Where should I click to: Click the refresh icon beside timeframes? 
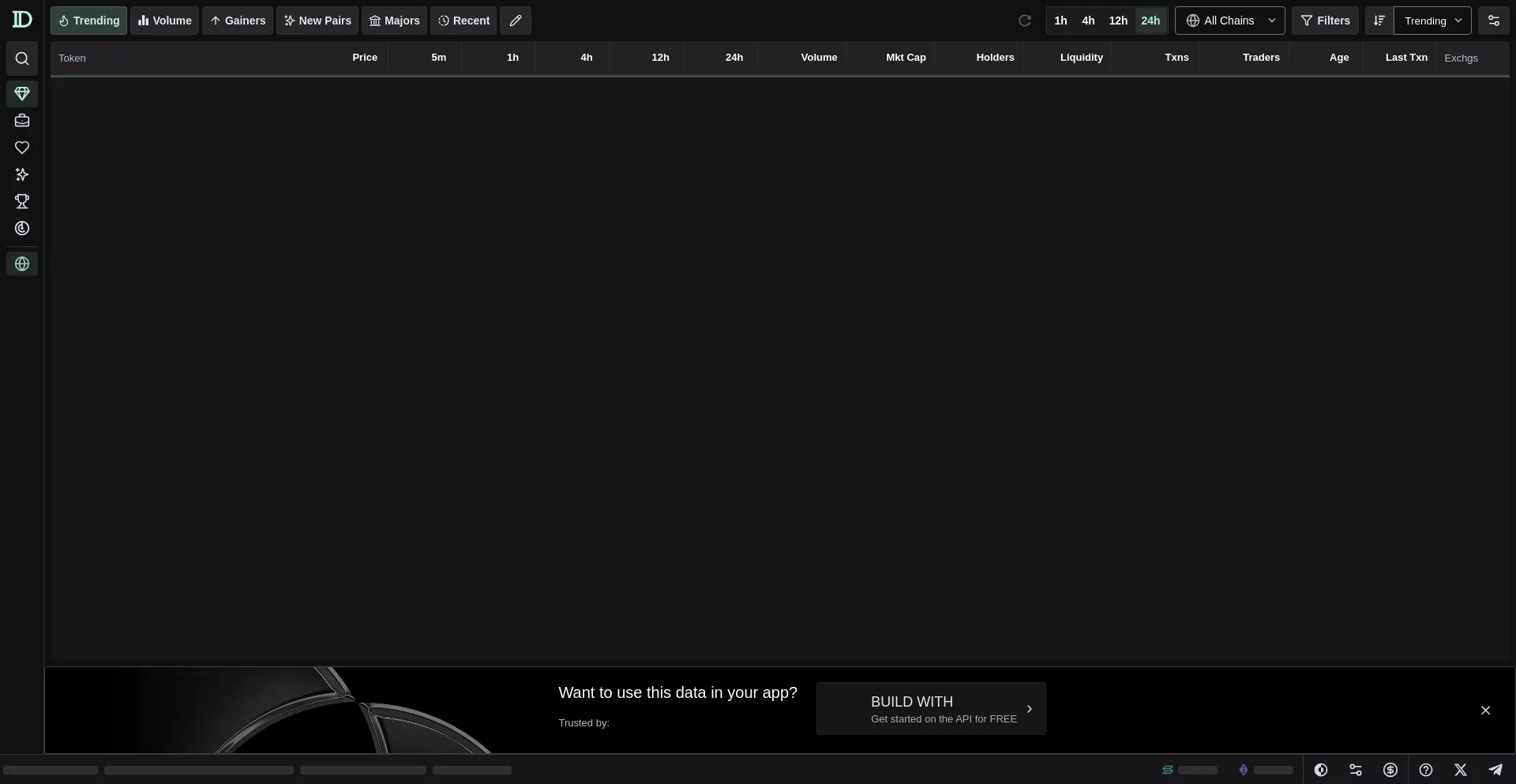(1025, 21)
